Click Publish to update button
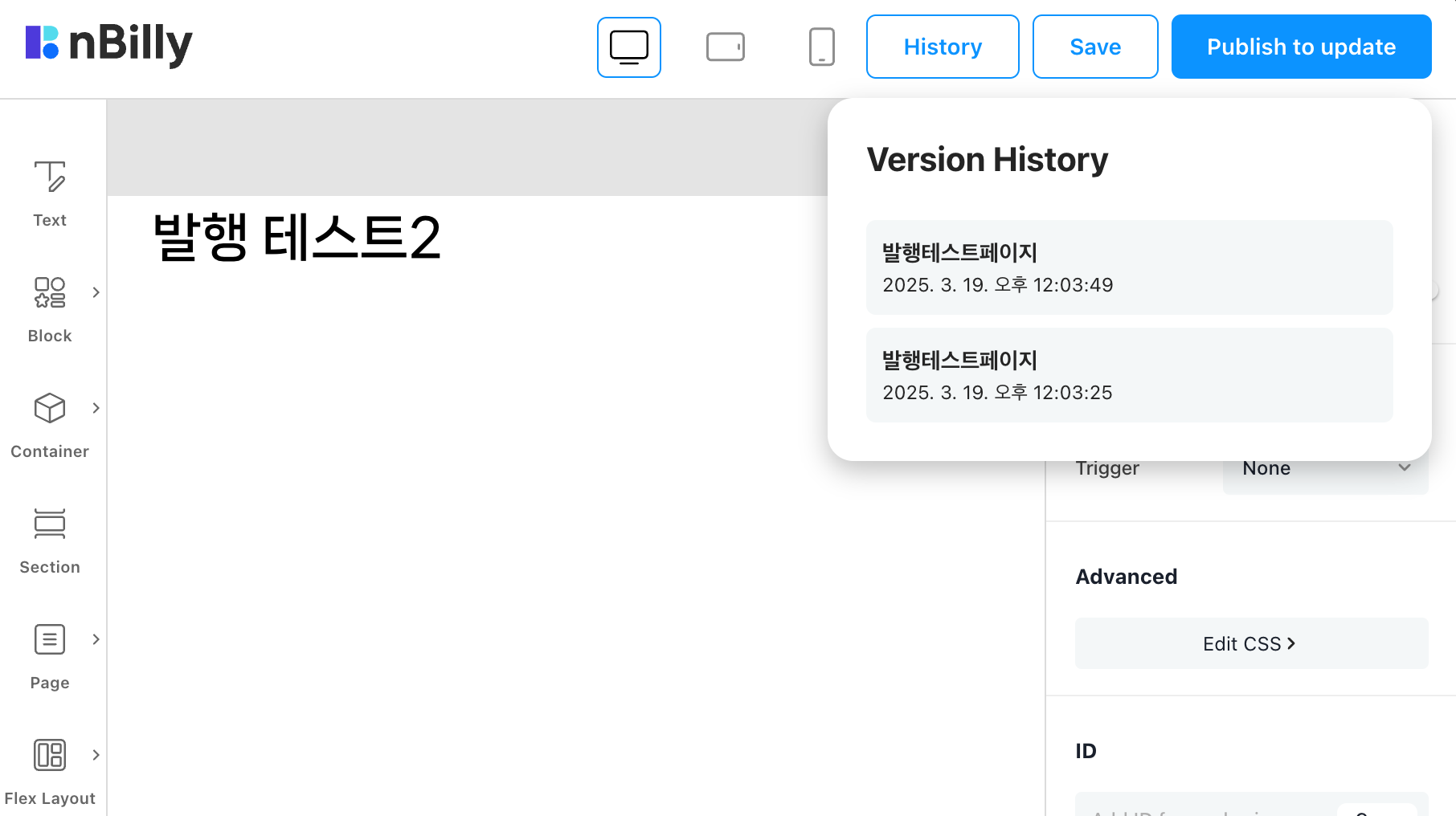 pyautogui.click(x=1301, y=47)
